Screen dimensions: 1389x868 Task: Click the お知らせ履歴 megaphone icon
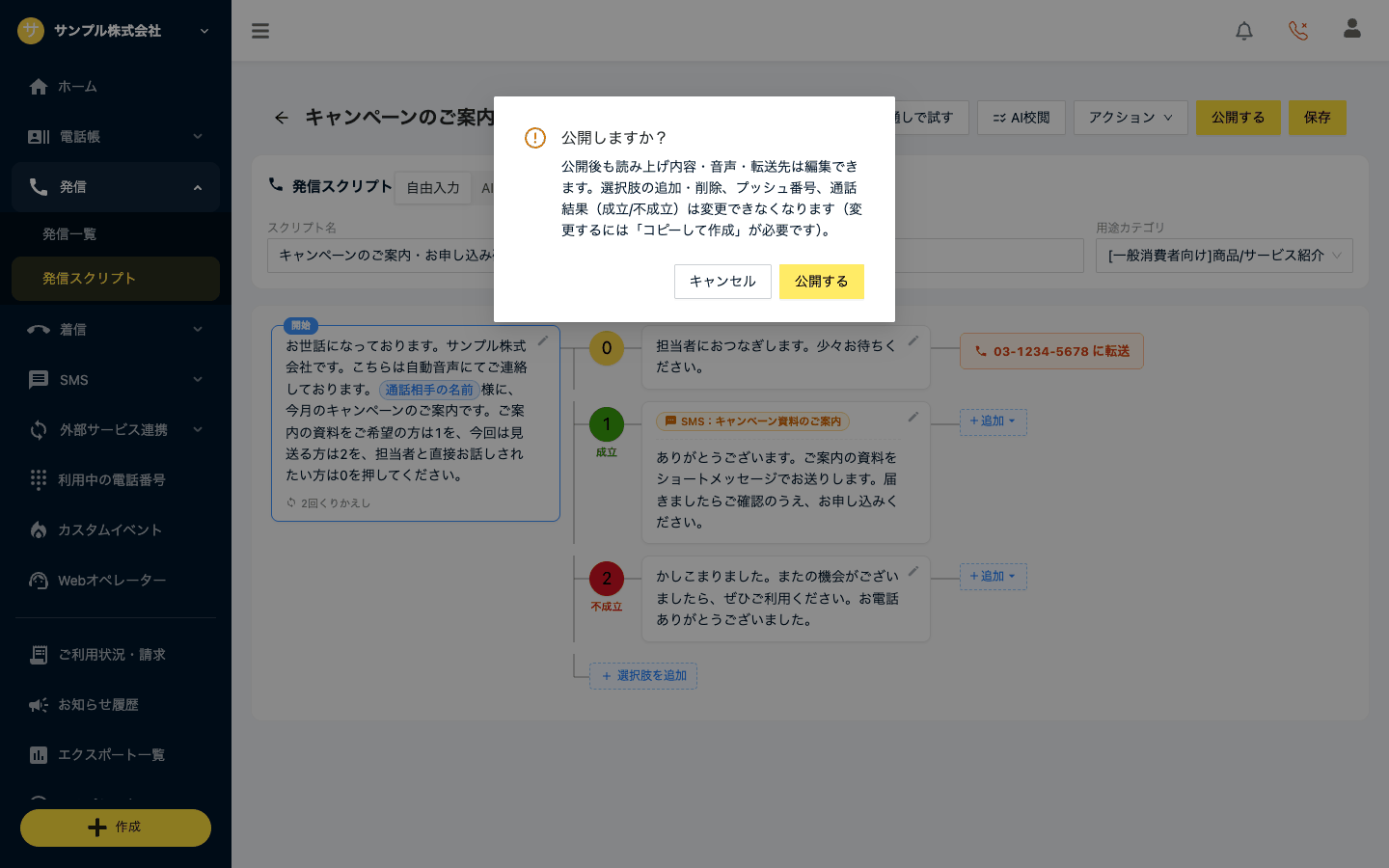click(x=39, y=705)
